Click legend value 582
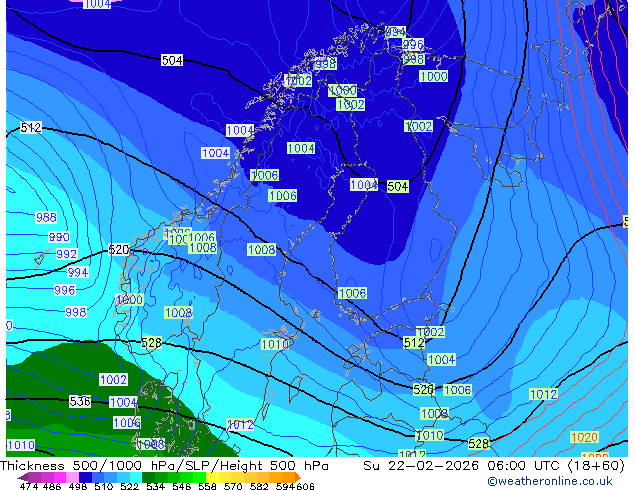This screenshot has height=490, width=634. click(259, 486)
